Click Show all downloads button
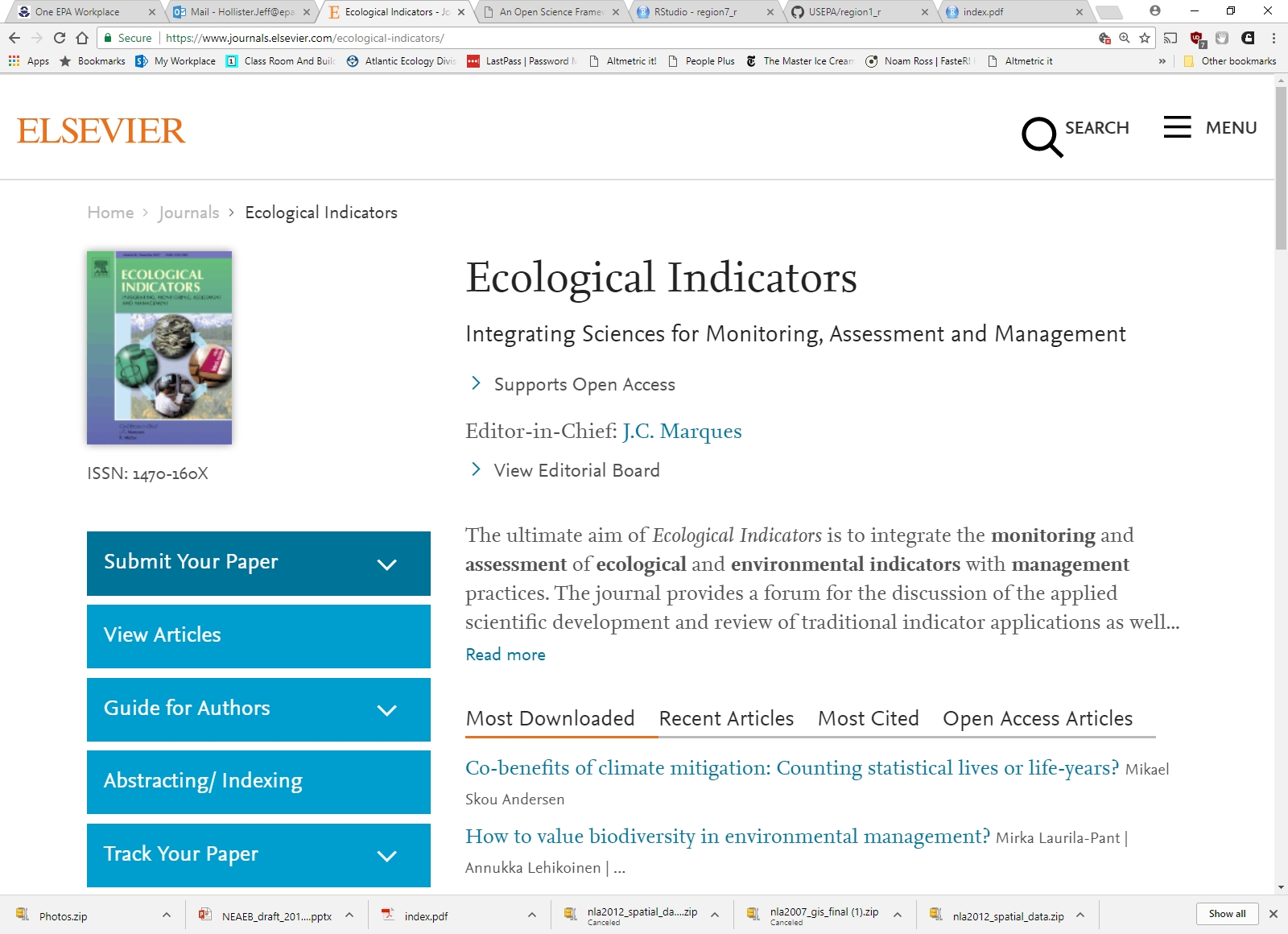1288x934 pixels. [1227, 914]
